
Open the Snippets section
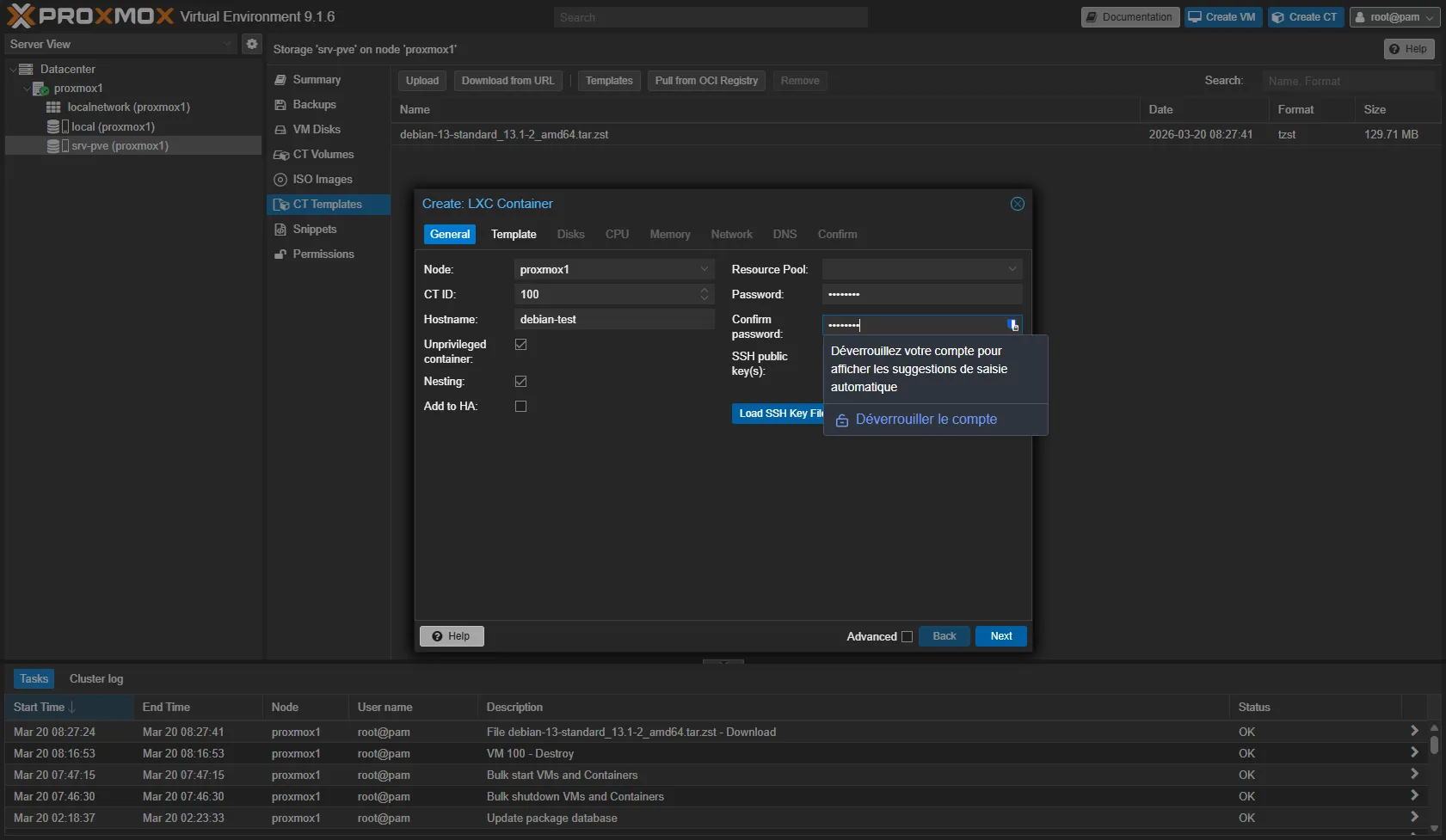314,230
